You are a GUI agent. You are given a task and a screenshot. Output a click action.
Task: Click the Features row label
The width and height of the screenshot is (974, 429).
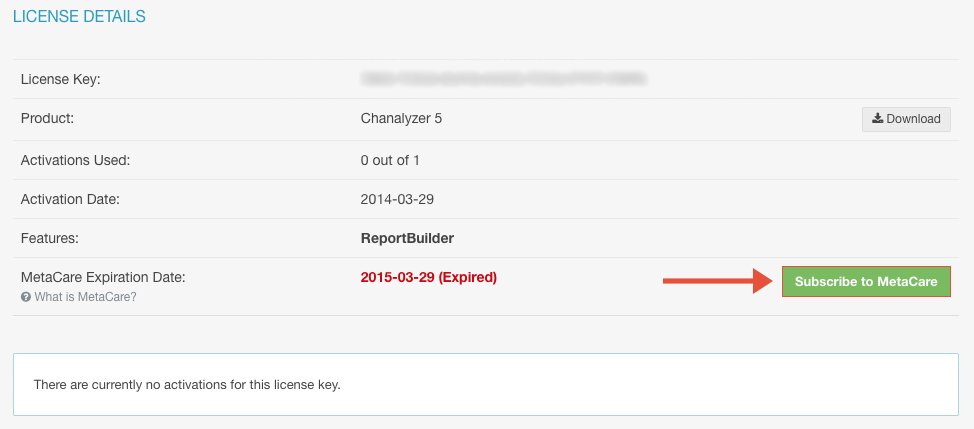(50, 238)
